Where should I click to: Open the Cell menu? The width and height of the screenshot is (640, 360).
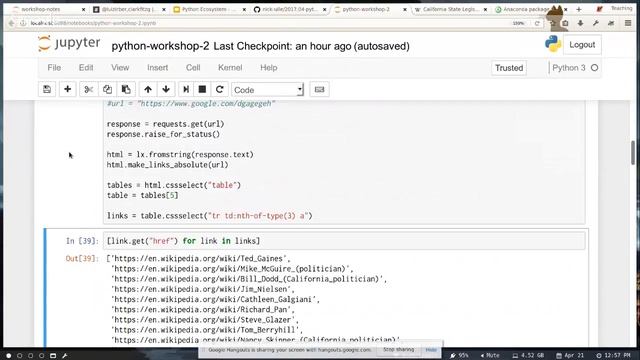point(193,68)
